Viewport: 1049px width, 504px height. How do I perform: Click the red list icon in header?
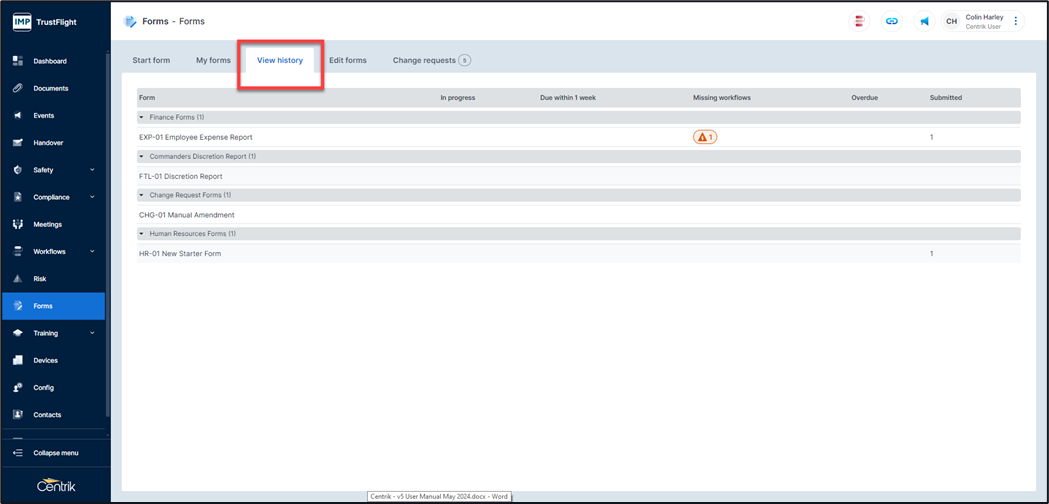point(858,21)
